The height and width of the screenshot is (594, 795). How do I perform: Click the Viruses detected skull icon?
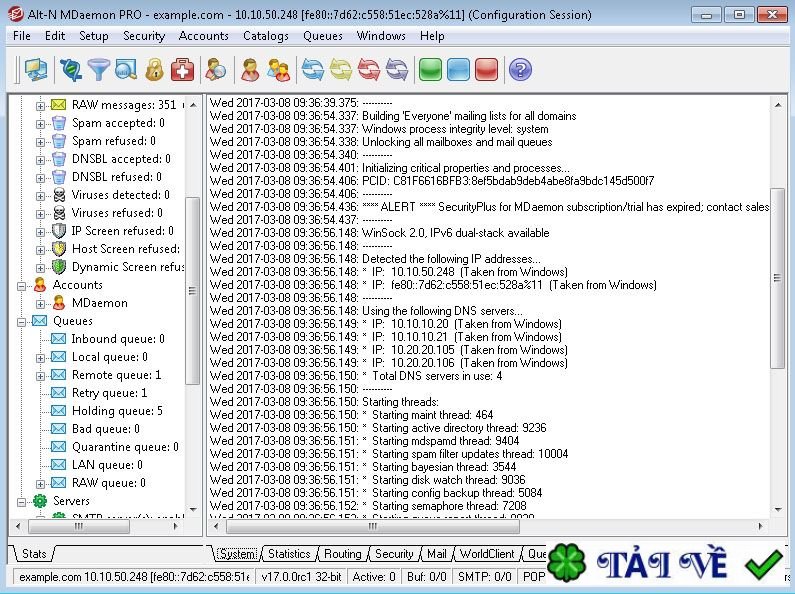[59, 195]
